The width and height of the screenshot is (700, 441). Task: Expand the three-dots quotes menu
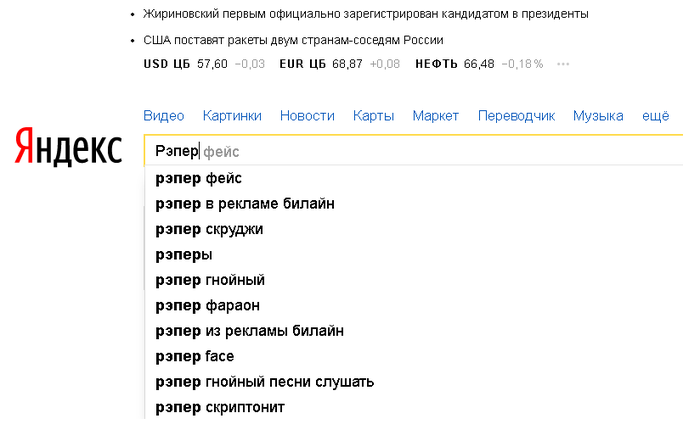[x=563, y=64]
